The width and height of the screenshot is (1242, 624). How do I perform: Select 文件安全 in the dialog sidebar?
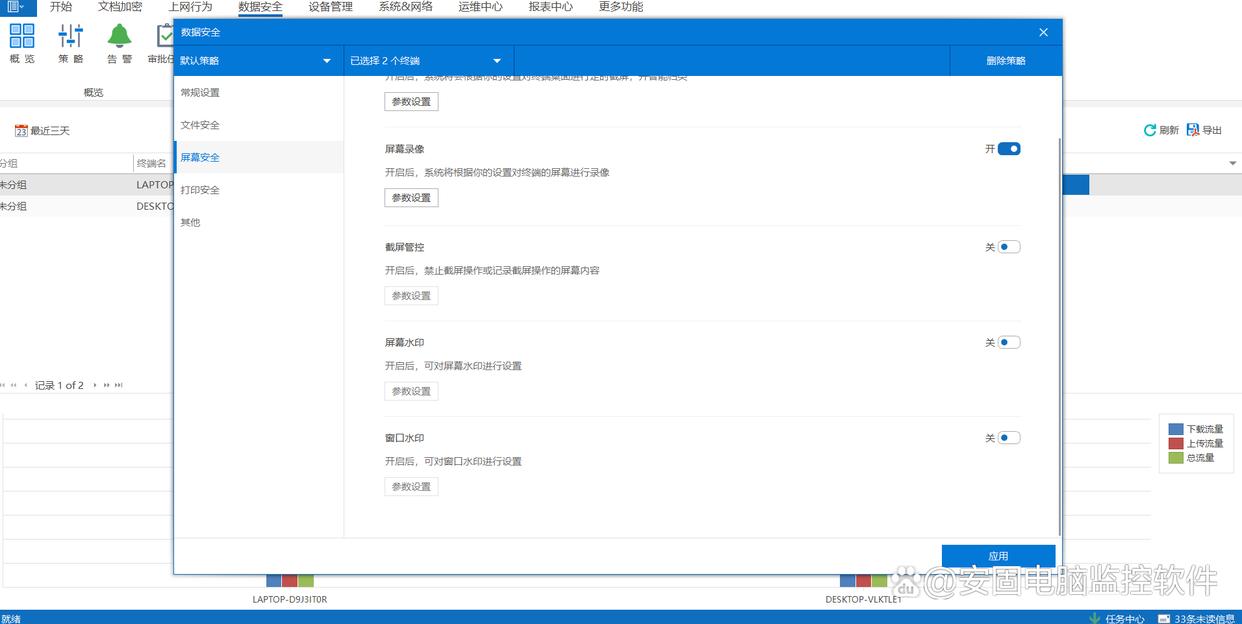(200, 125)
